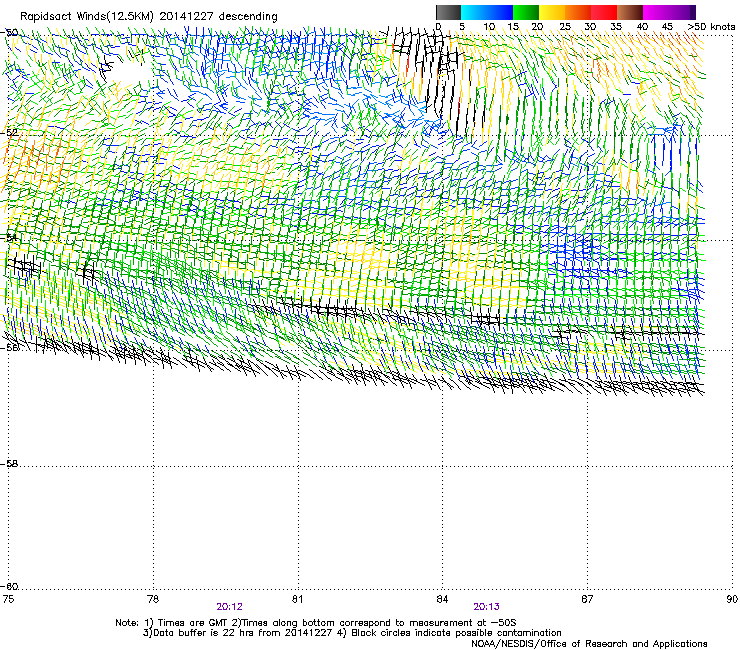Click the purple 20:13 time label
The width and height of the screenshot is (740, 650).
click(x=487, y=607)
